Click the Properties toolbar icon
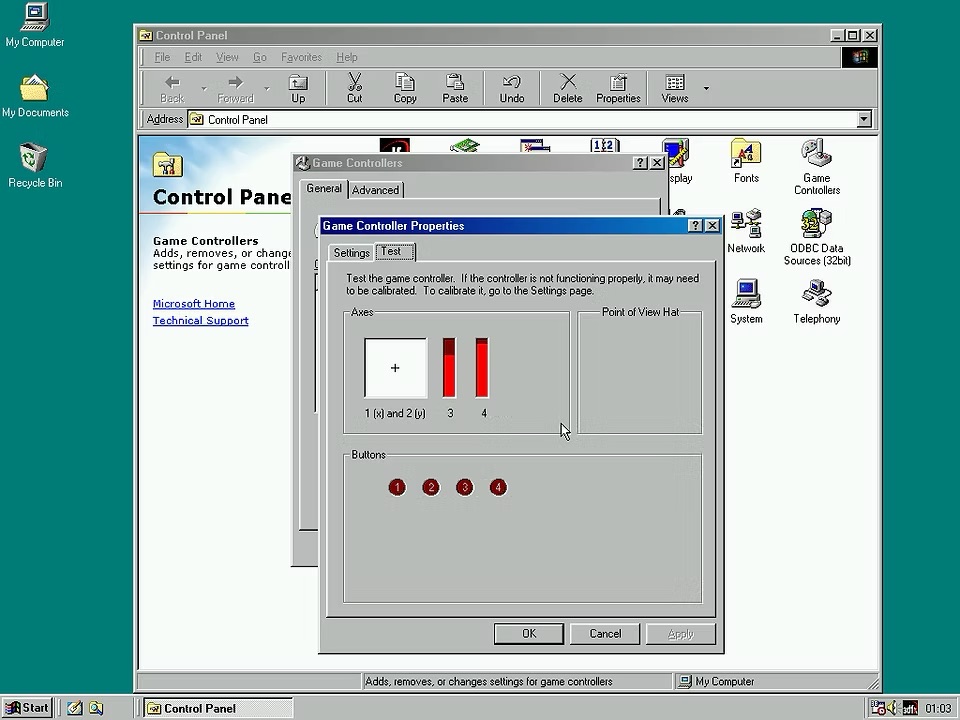 [x=618, y=89]
